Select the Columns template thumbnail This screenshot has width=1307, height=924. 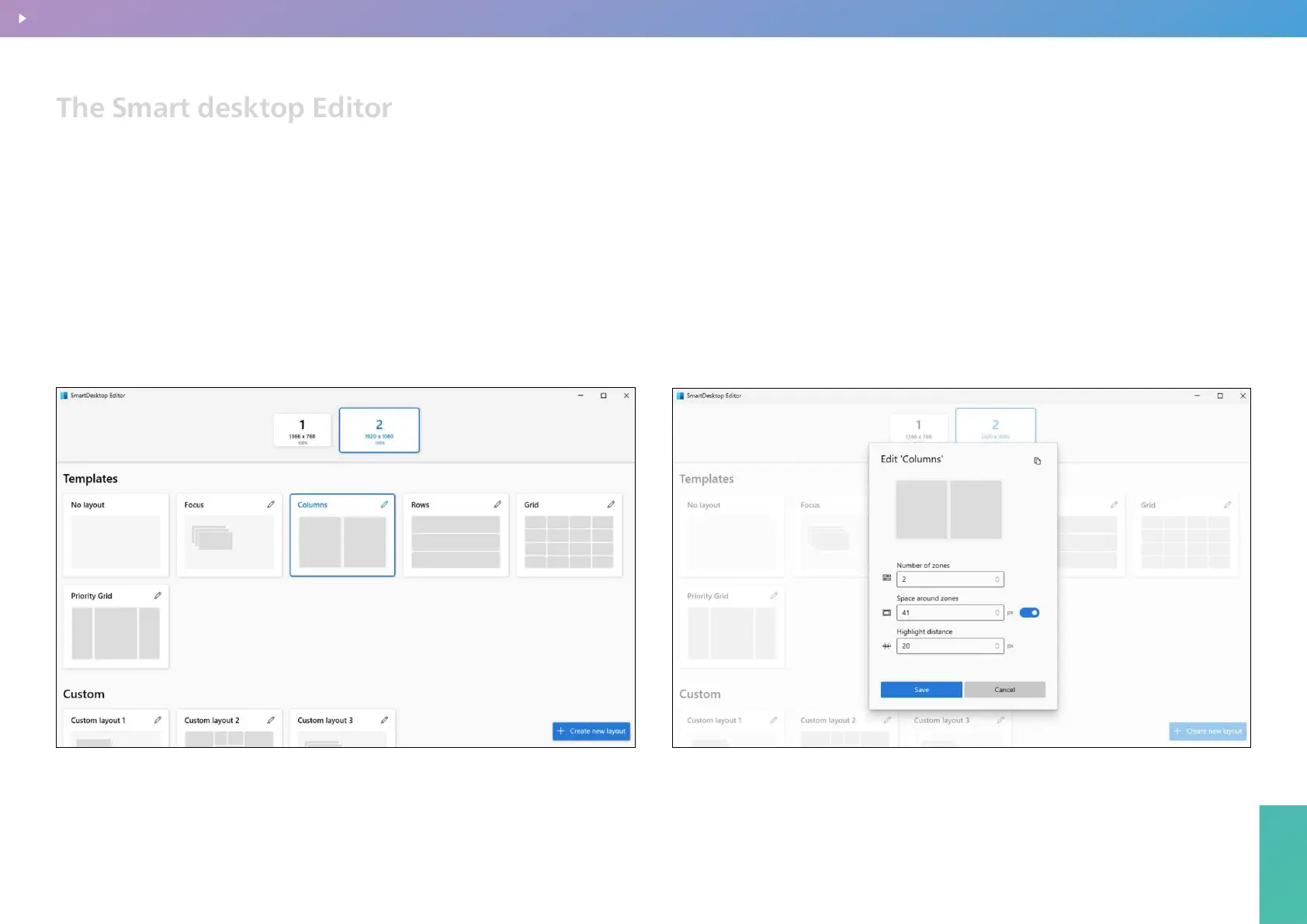click(x=342, y=542)
